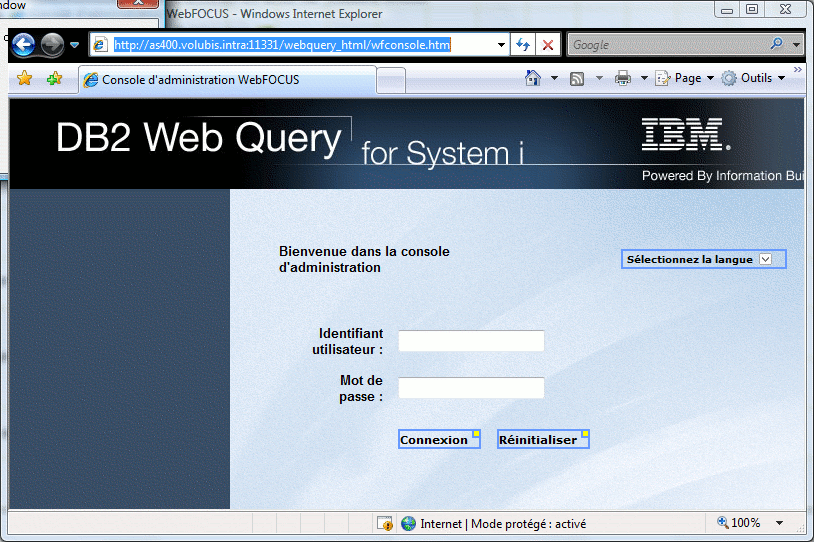Open the Outils menu
This screenshot has height=542, width=814.
(753, 78)
